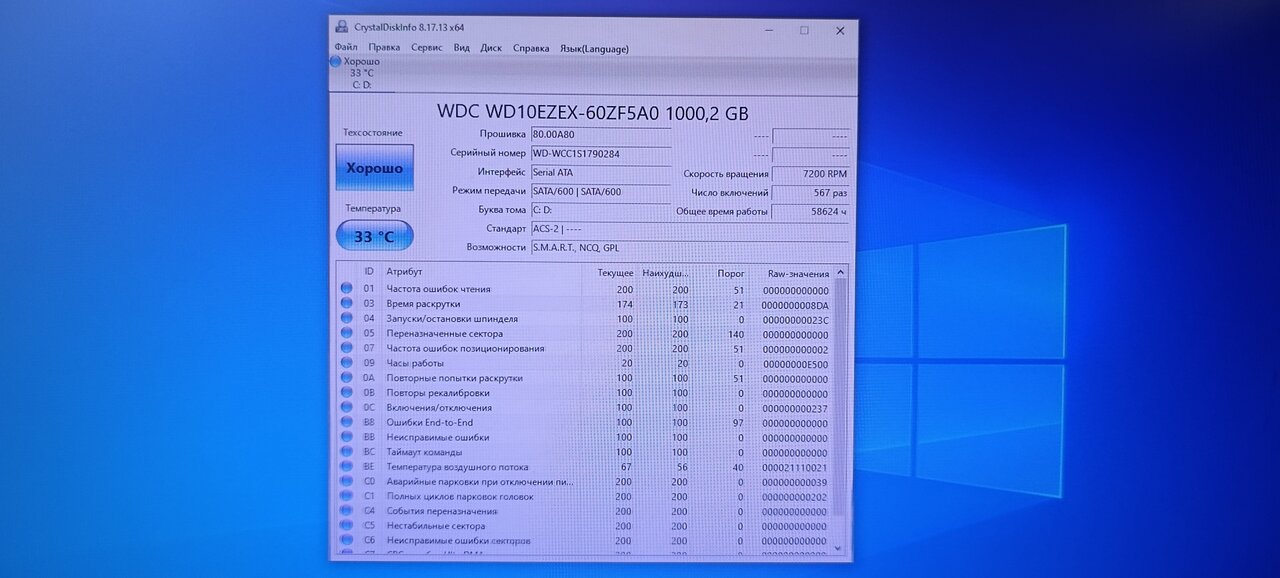Open the Файл menu
1280x578 pixels.
click(x=346, y=47)
